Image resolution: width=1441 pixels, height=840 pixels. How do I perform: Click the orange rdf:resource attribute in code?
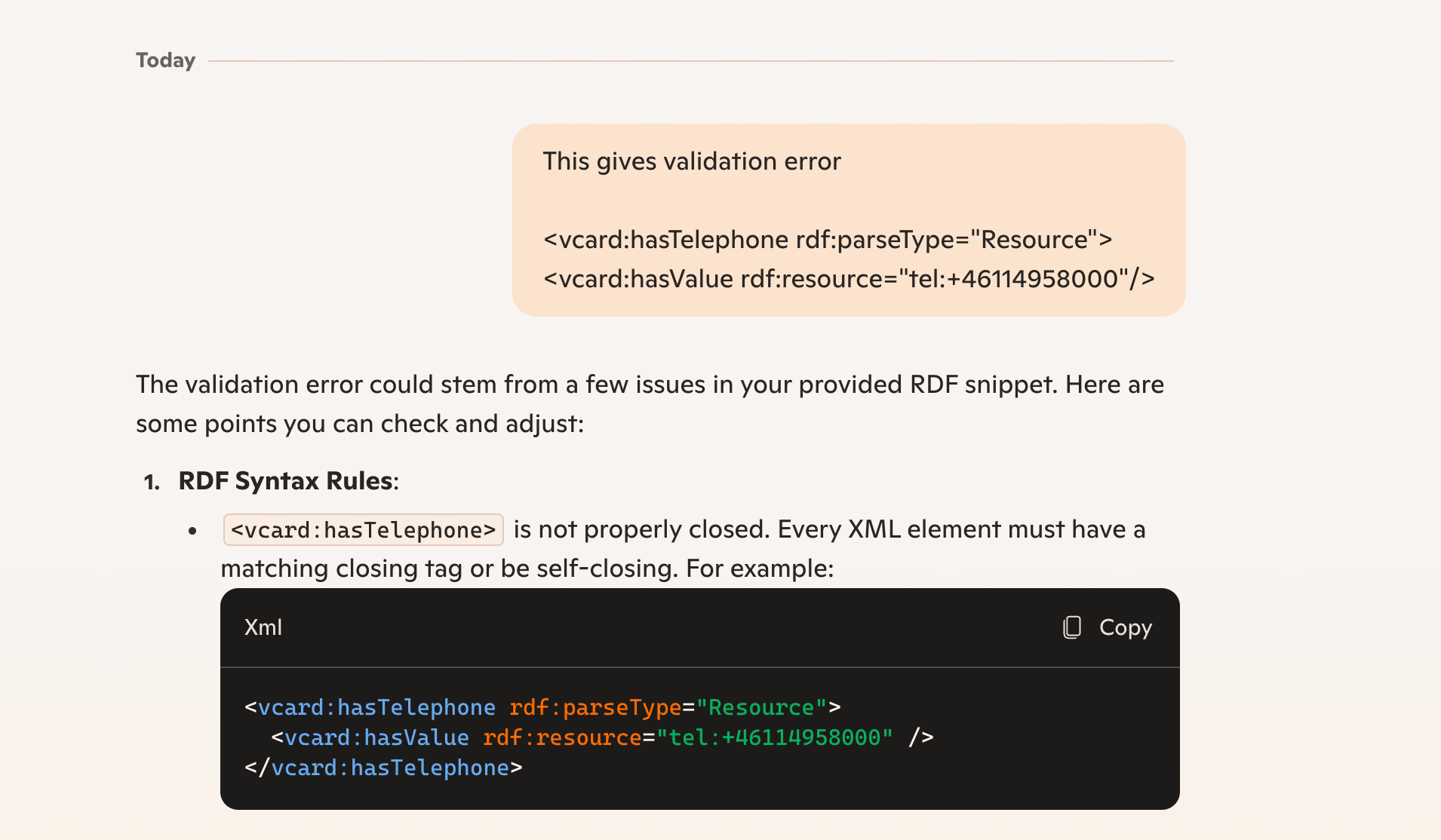562,737
